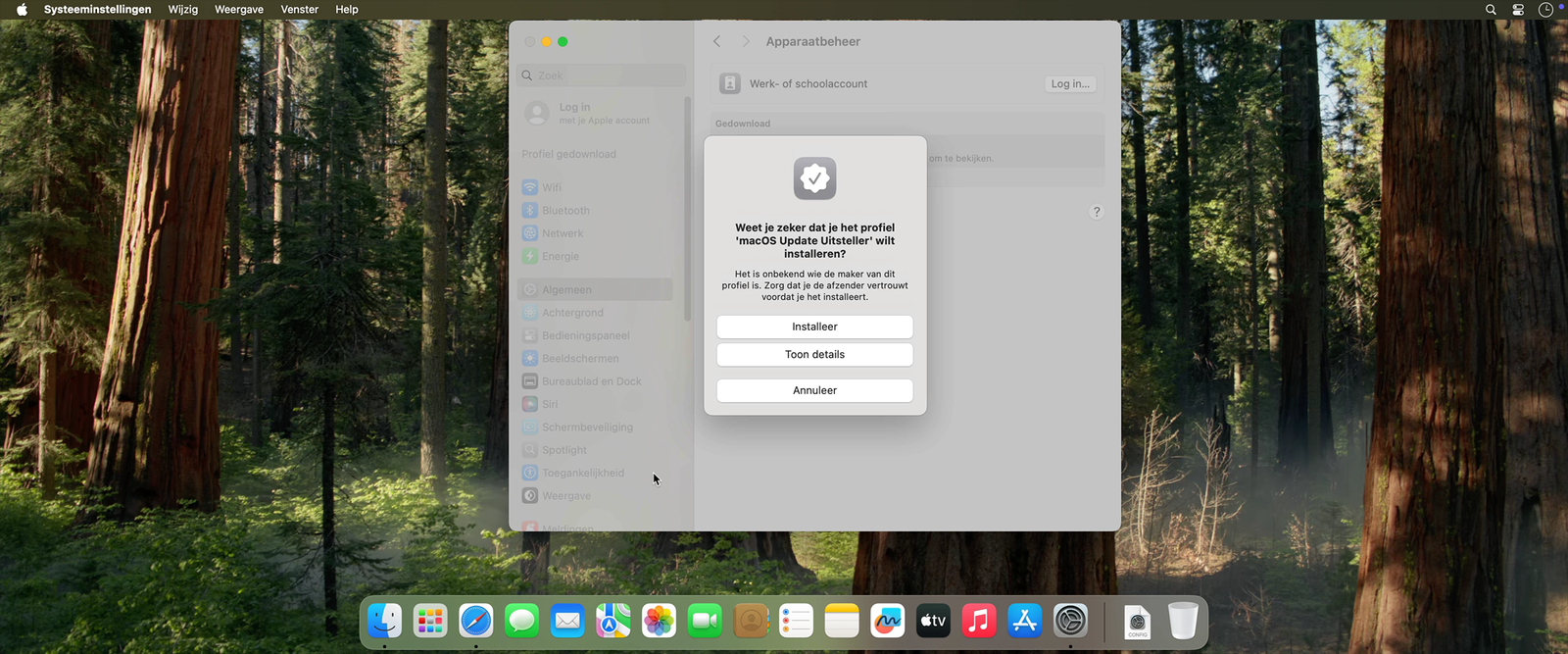Open Spotlight search in the menu bar
This screenshot has height=654, width=1568.
pos(1491,10)
